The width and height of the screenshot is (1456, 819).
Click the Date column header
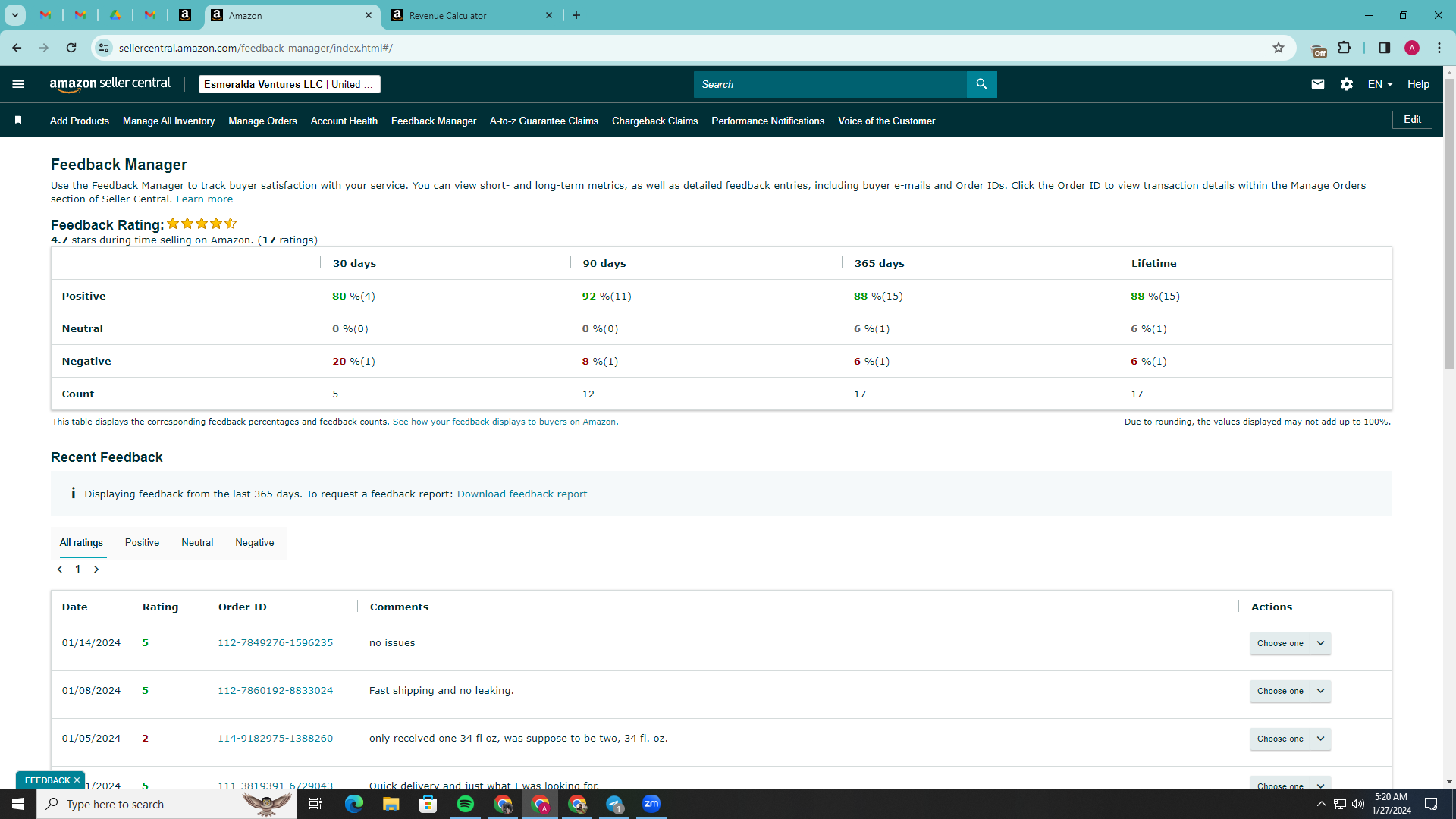click(x=75, y=607)
